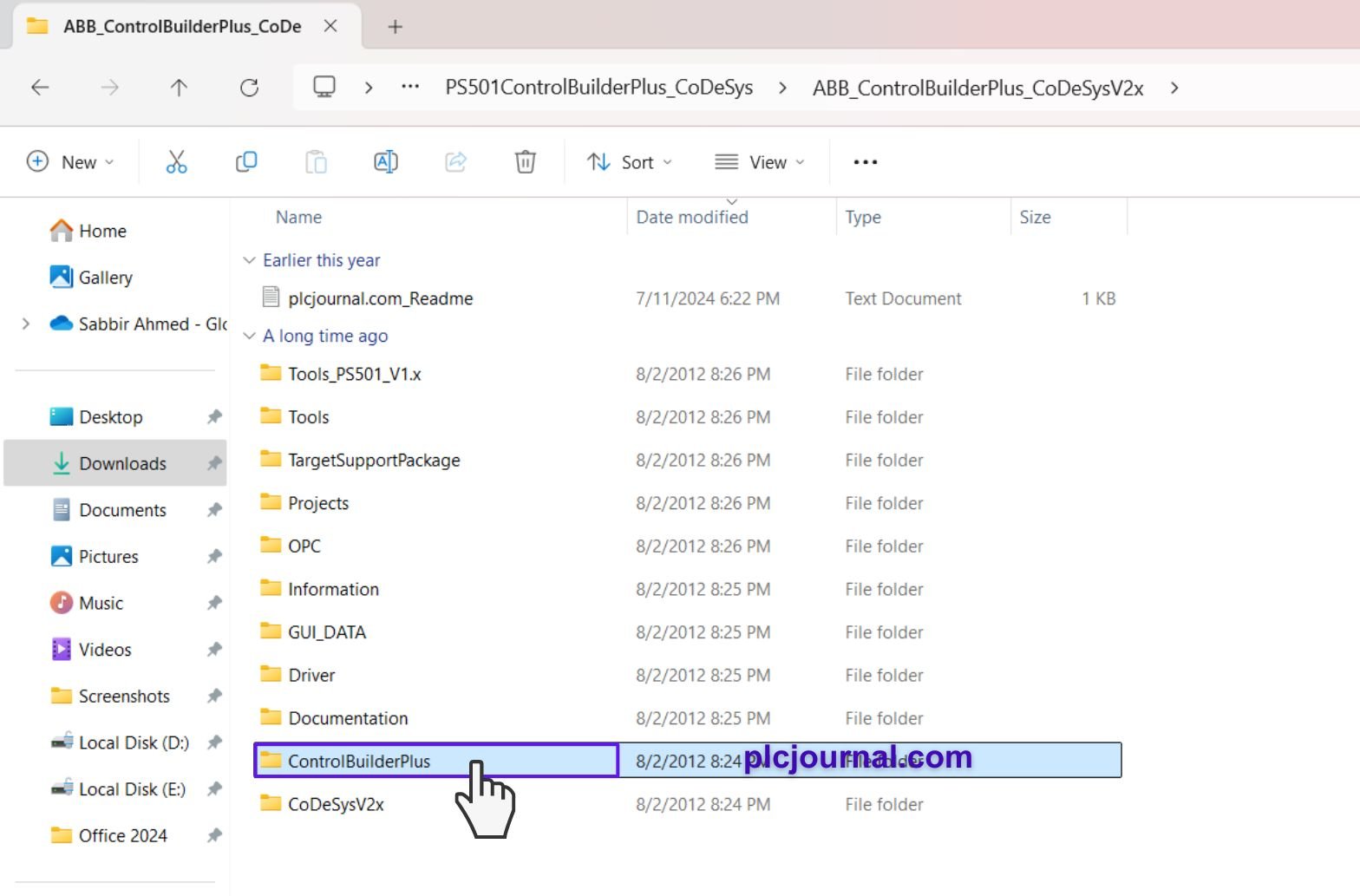Unpin Pictures using its pin icon

214,556
